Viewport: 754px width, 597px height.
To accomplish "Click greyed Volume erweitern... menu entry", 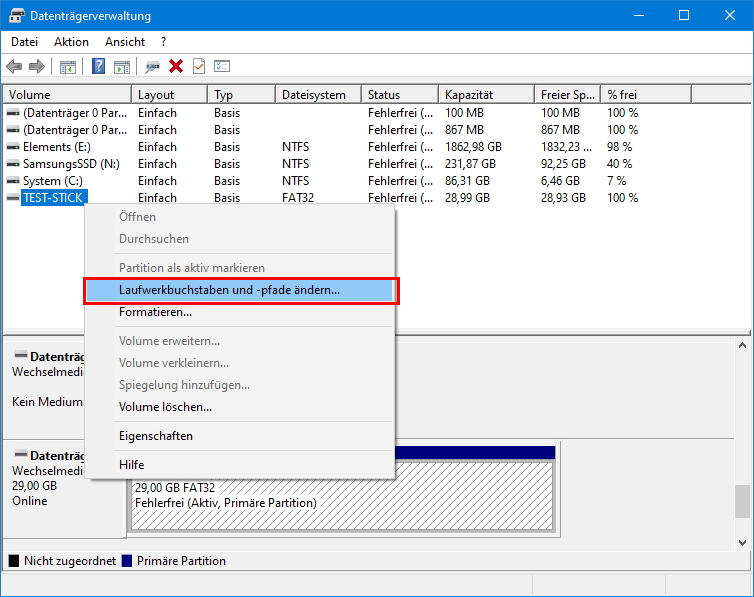I will point(240,341).
